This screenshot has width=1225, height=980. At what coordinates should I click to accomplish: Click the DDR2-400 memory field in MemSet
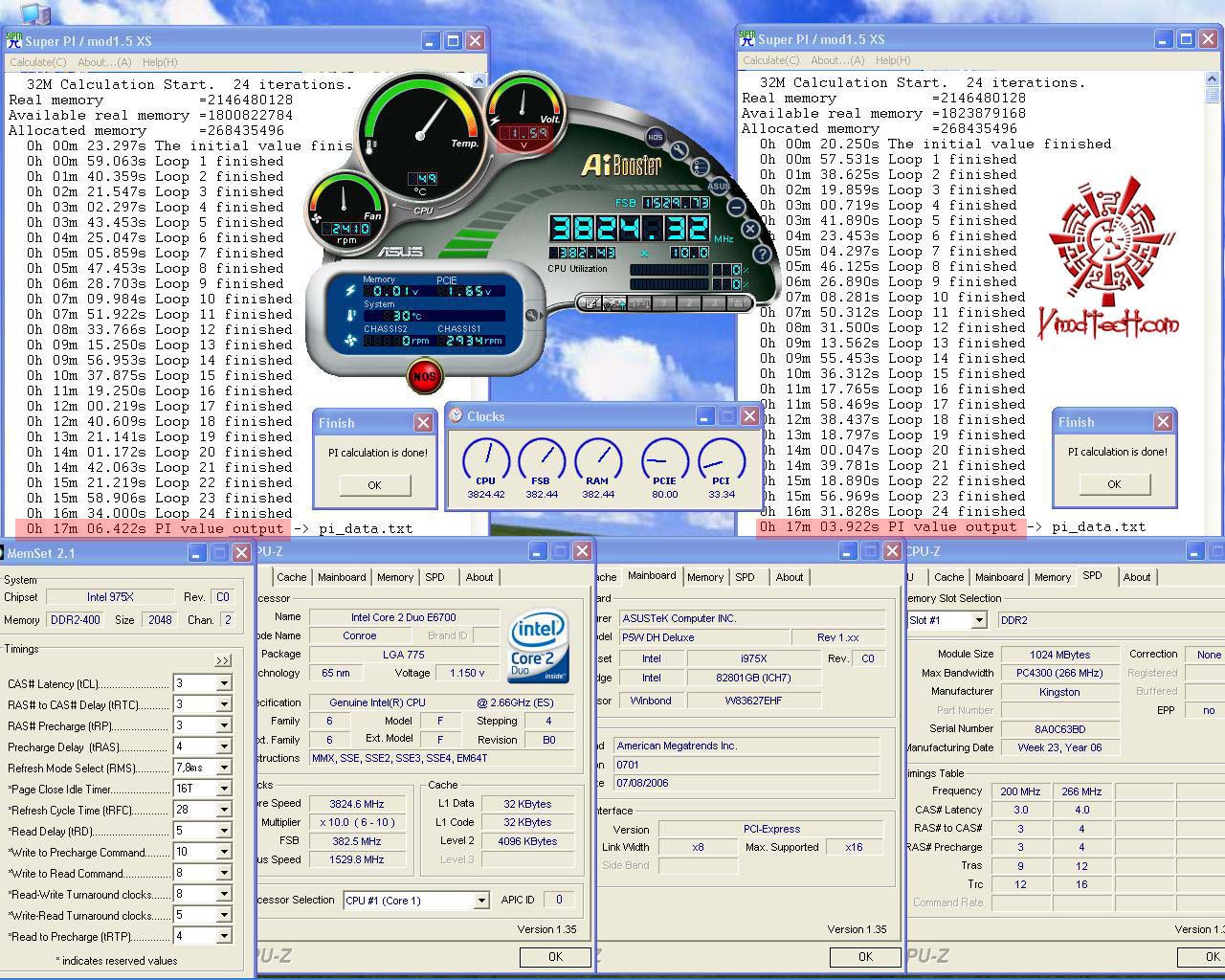point(75,620)
